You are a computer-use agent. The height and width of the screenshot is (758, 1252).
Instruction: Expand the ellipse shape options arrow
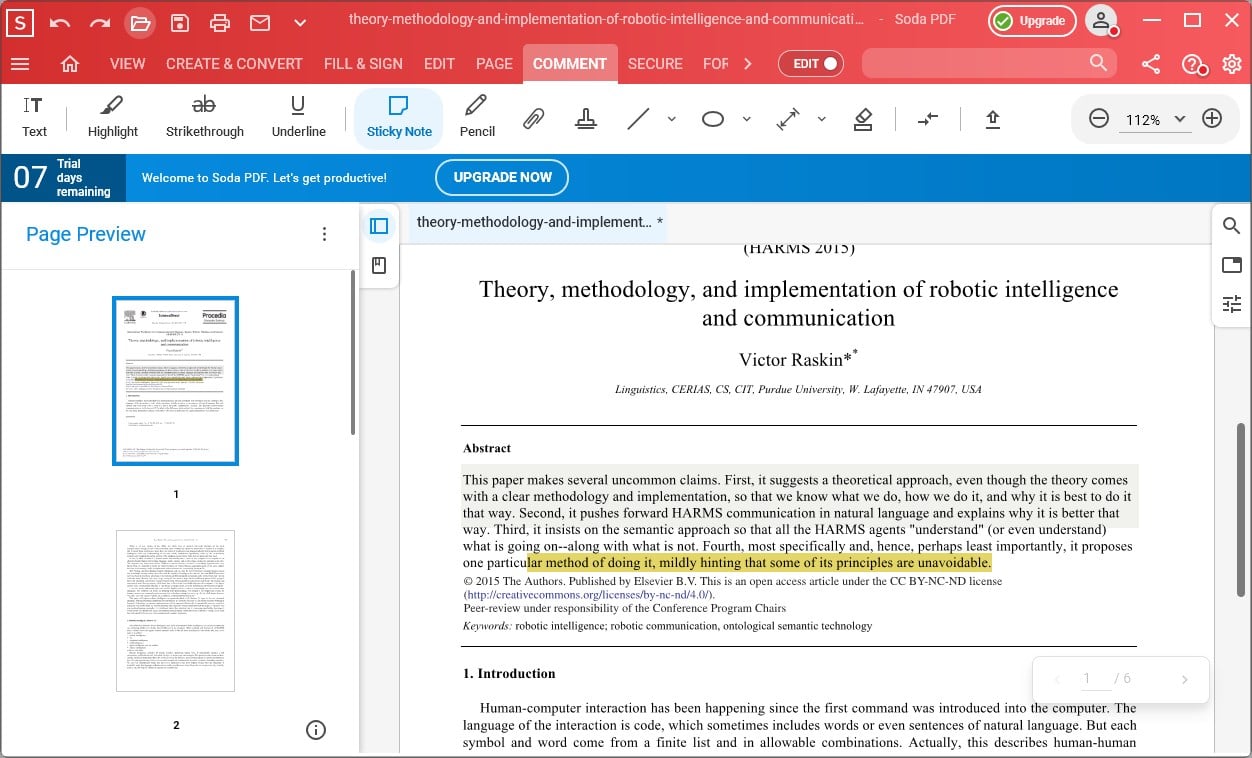click(746, 119)
